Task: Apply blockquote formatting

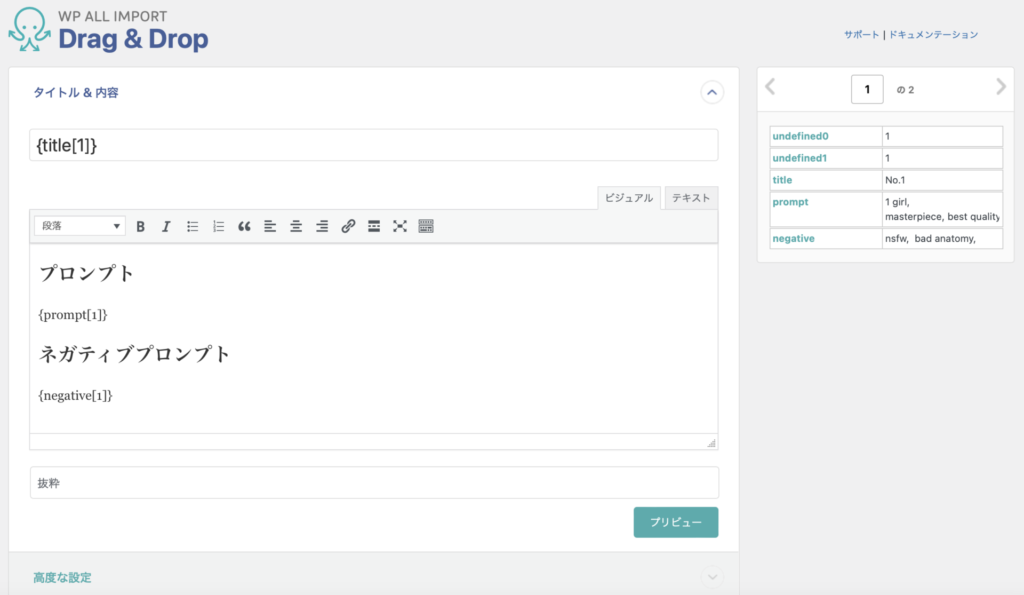Action: tap(245, 226)
